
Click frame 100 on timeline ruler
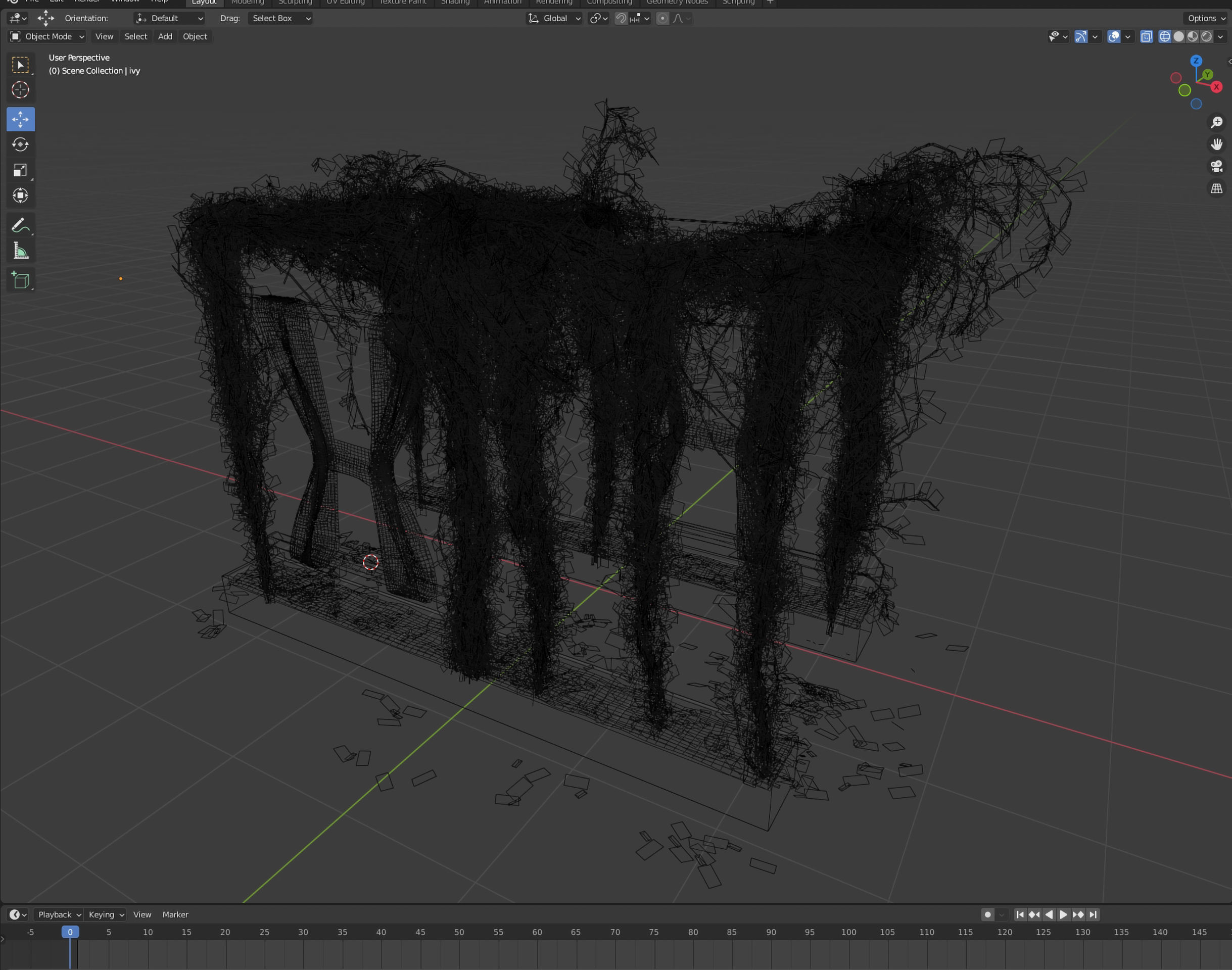coord(848,932)
